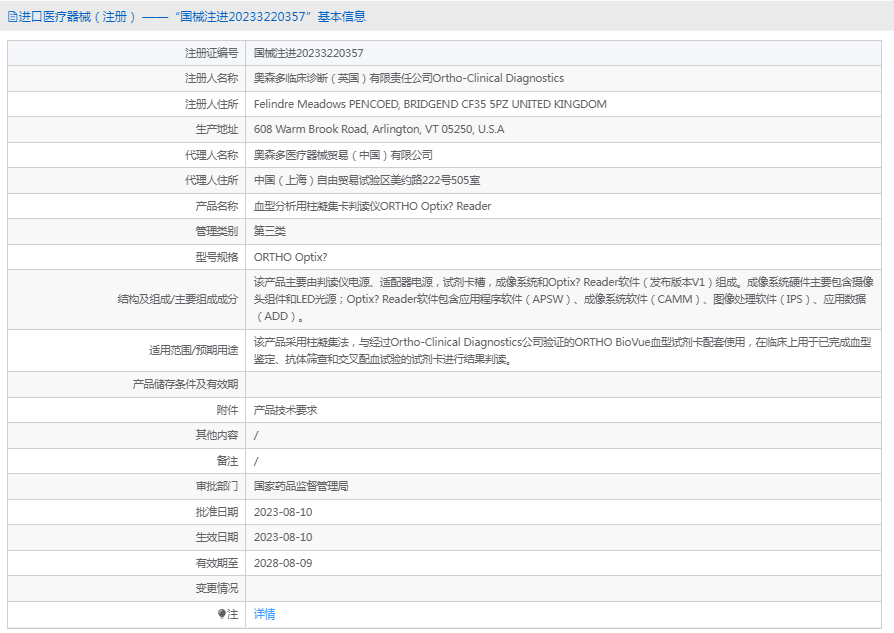Screen dimensions: 894x633
Task: Click the 国械注进20233220357 value in the 注册证编号 row
Action: click(x=308, y=53)
